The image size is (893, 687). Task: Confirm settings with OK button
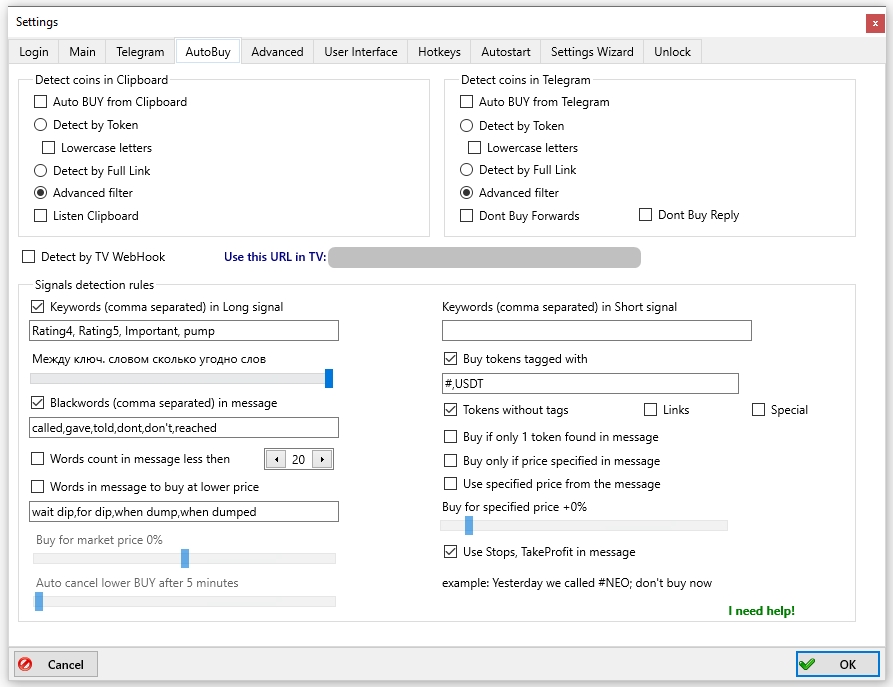[837, 664]
